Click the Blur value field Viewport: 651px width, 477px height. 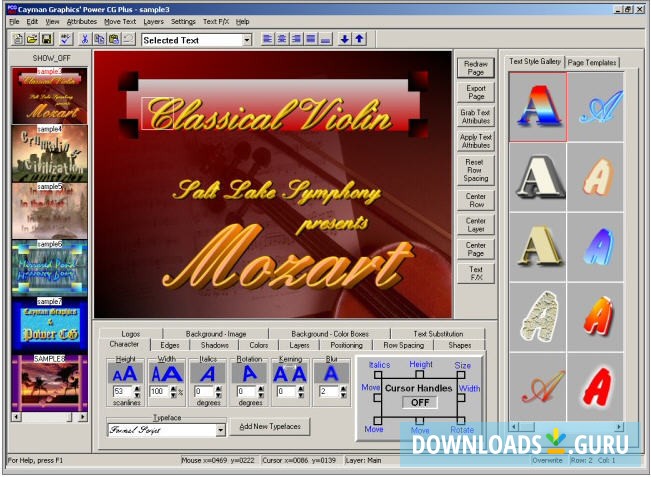click(329, 391)
